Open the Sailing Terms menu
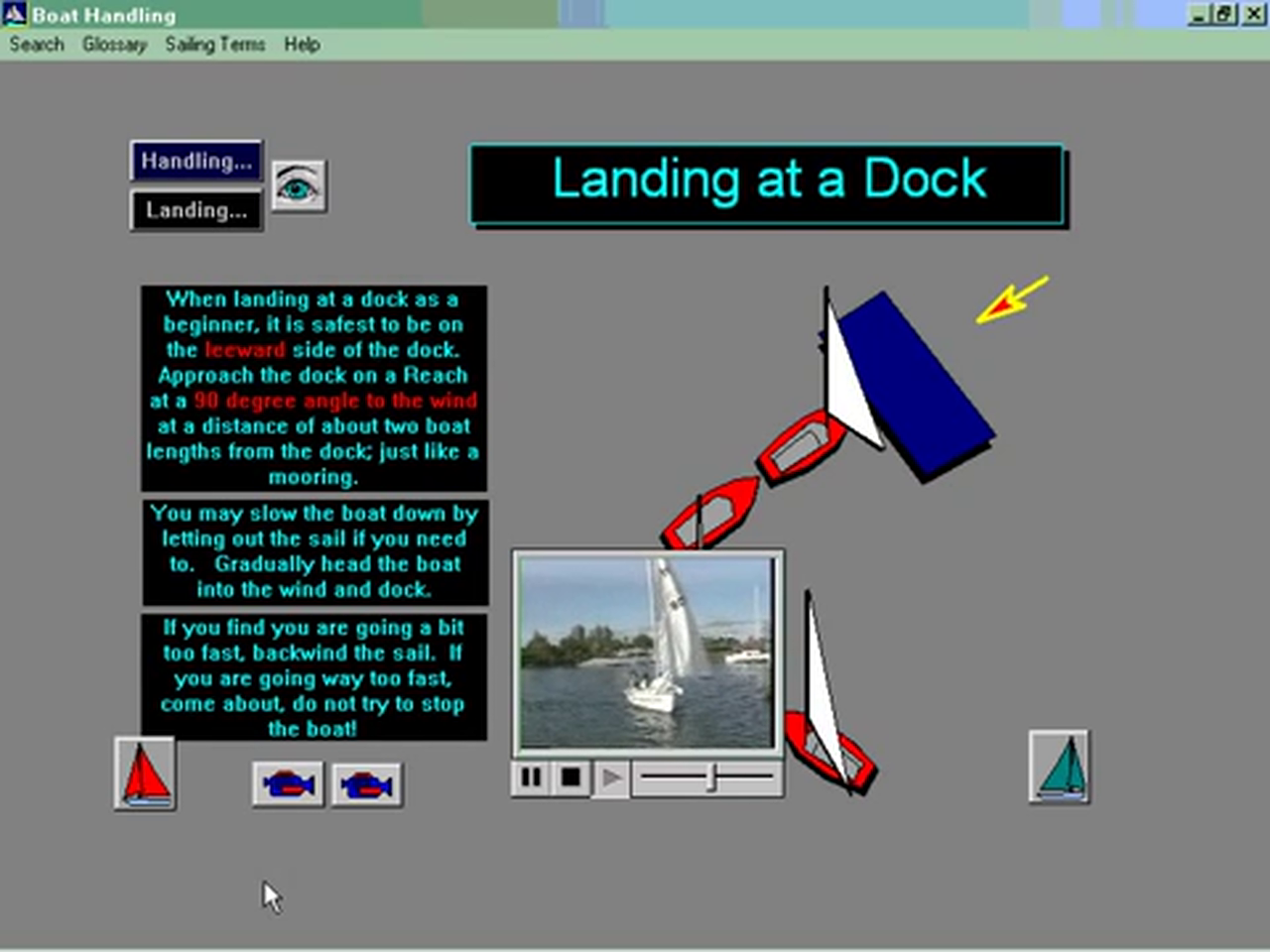The height and width of the screenshot is (952, 1270). pos(215,45)
